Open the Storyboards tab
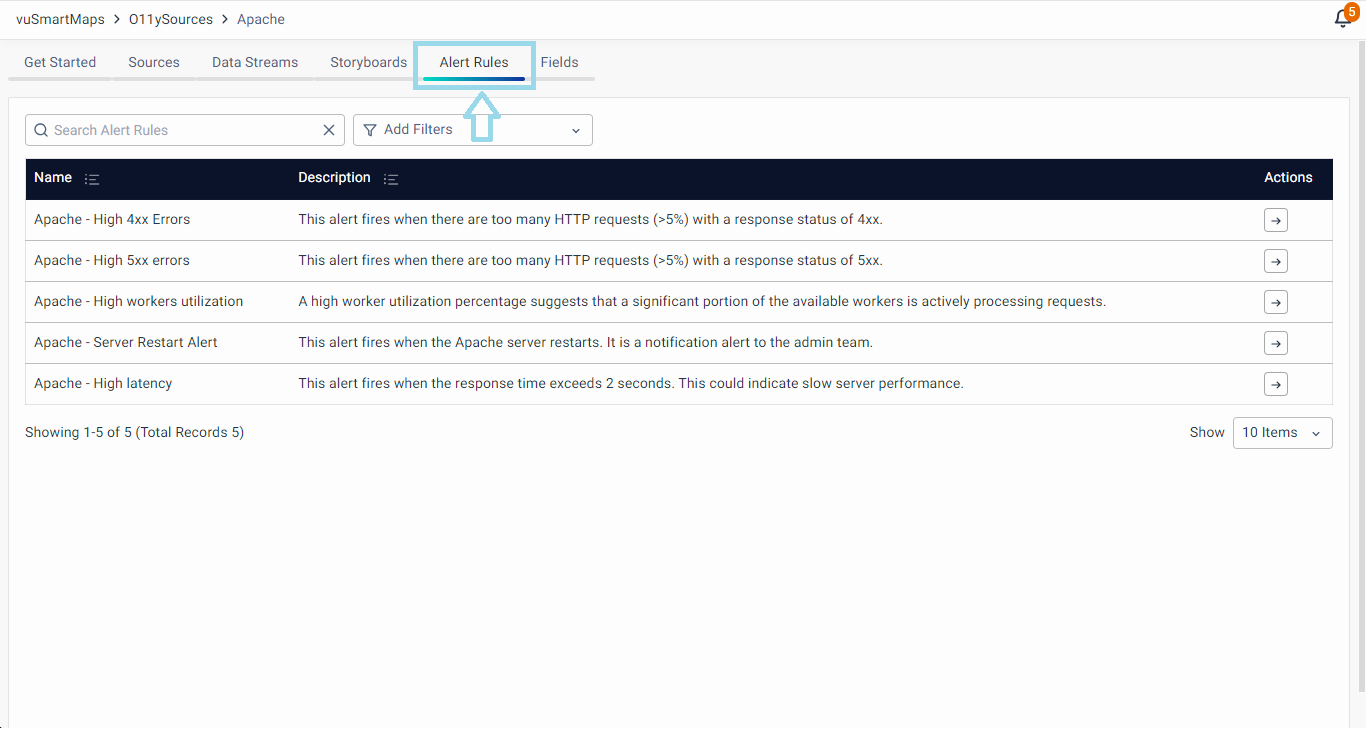Image resolution: width=1366 pixels, height=729 pixels. [x=368, y=62]
